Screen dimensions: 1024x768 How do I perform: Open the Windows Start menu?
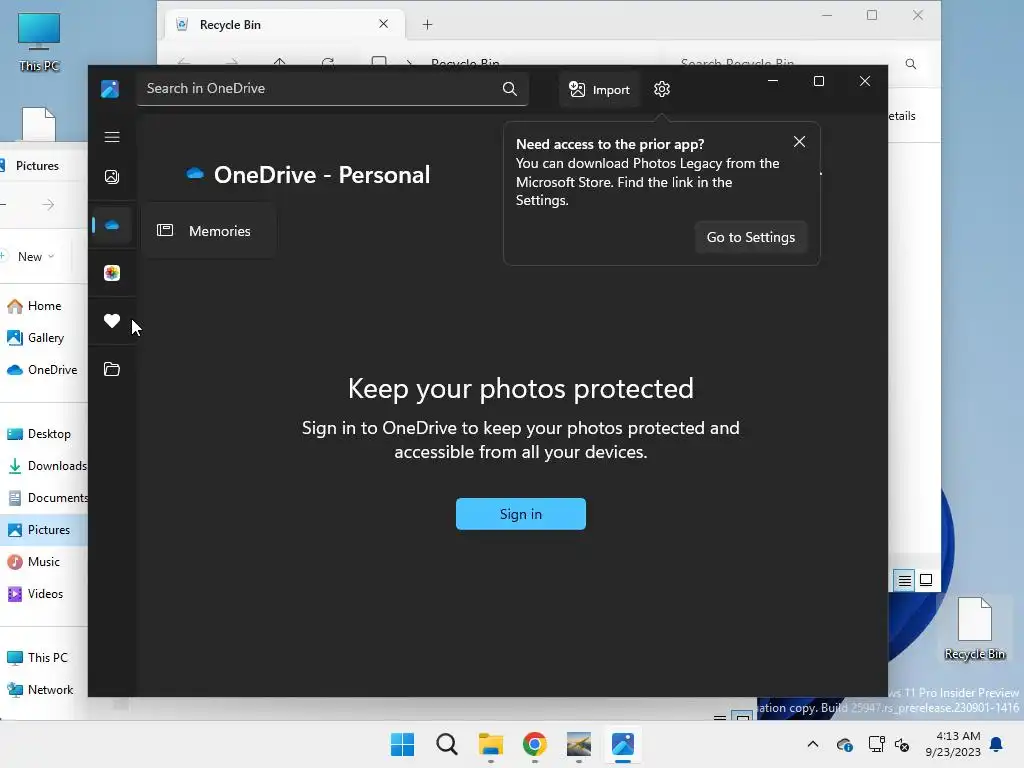click(x=402, y=744)
